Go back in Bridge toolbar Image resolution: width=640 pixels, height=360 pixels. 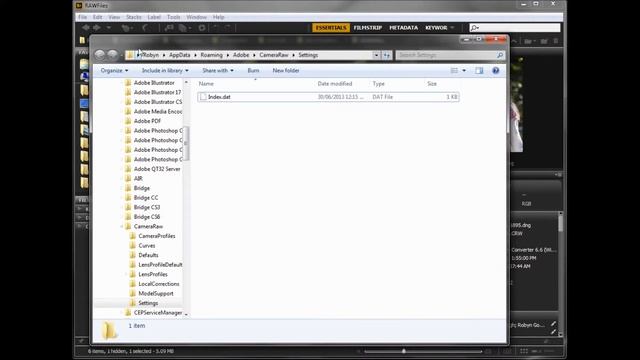coord(86,28)
